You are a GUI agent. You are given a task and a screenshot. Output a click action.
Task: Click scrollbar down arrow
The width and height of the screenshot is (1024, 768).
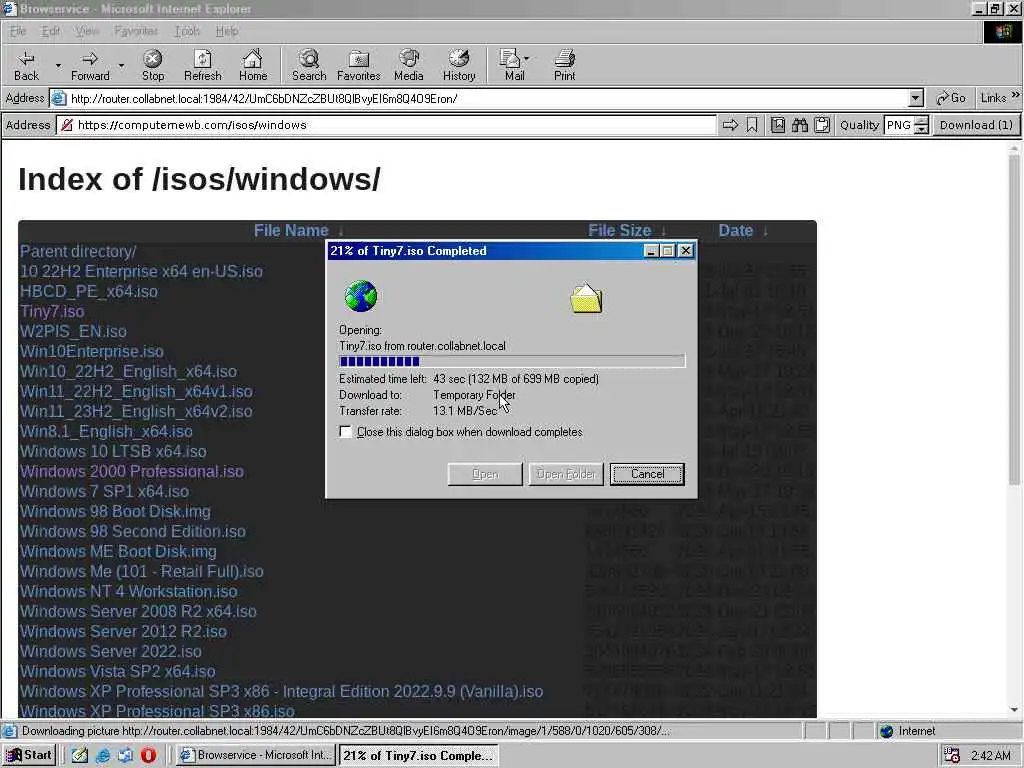(1014, 710)
